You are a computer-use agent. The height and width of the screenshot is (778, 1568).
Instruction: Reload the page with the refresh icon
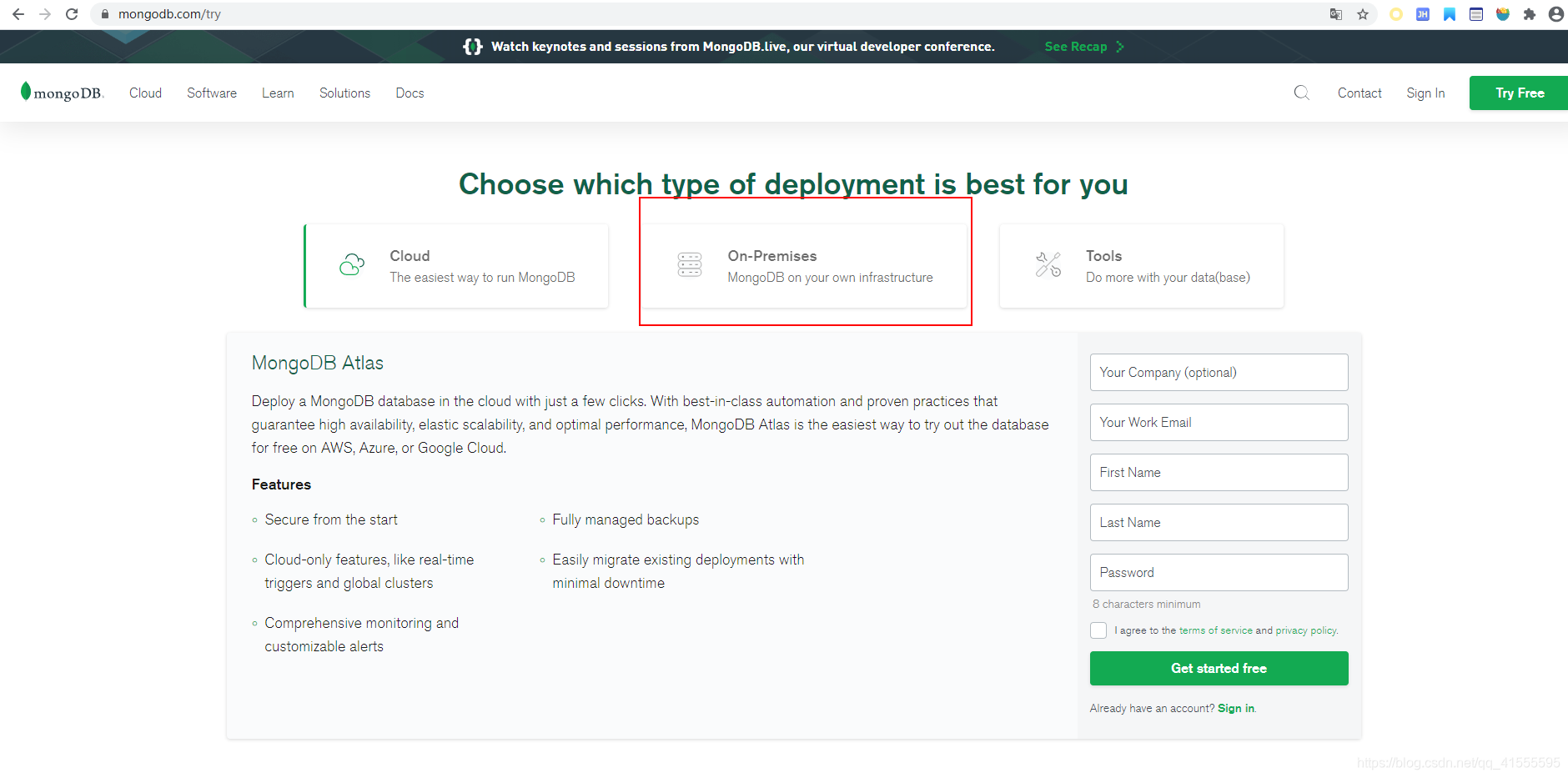72,14
